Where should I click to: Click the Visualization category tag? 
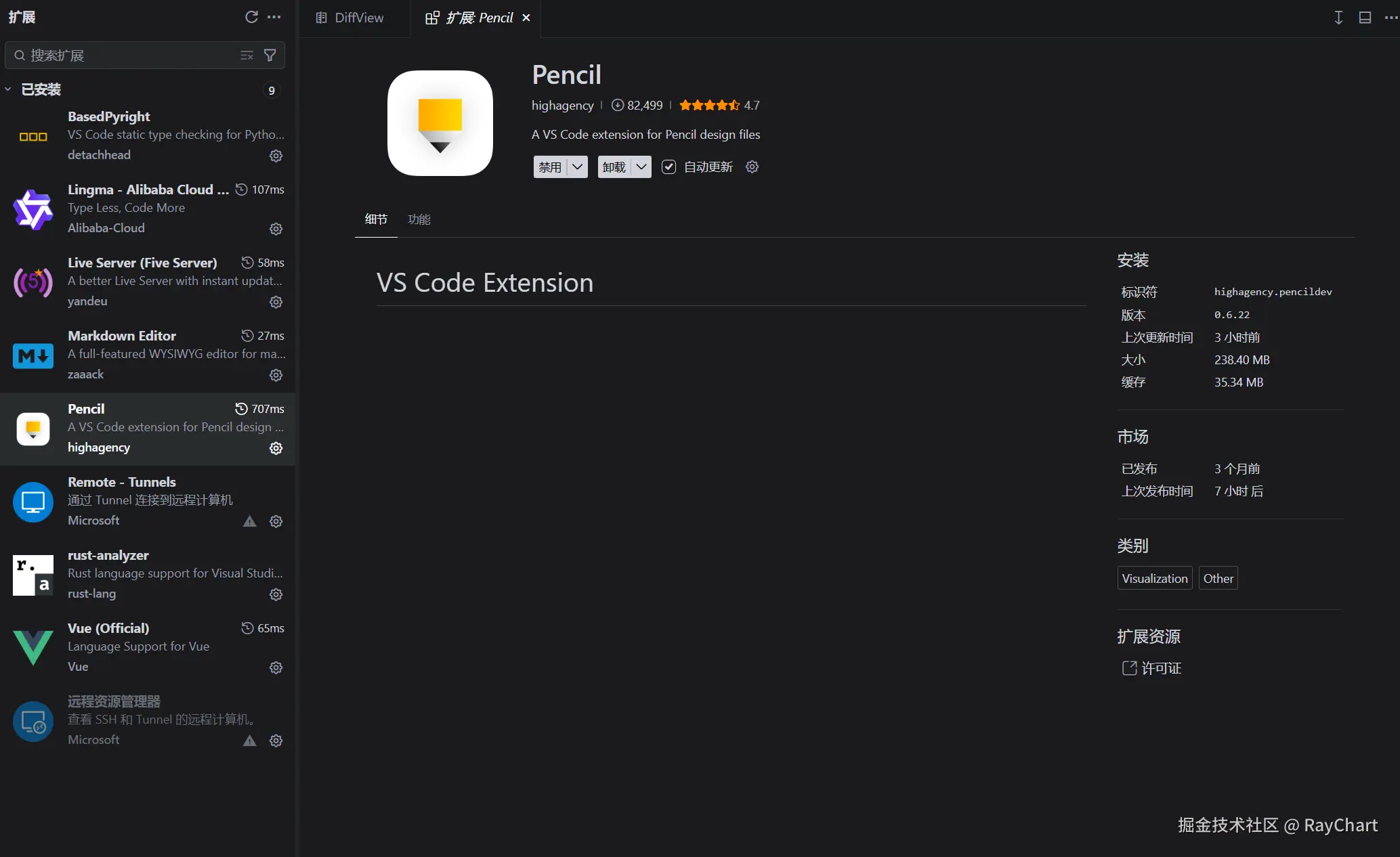pyautogui.click(x=1154, y=578)
